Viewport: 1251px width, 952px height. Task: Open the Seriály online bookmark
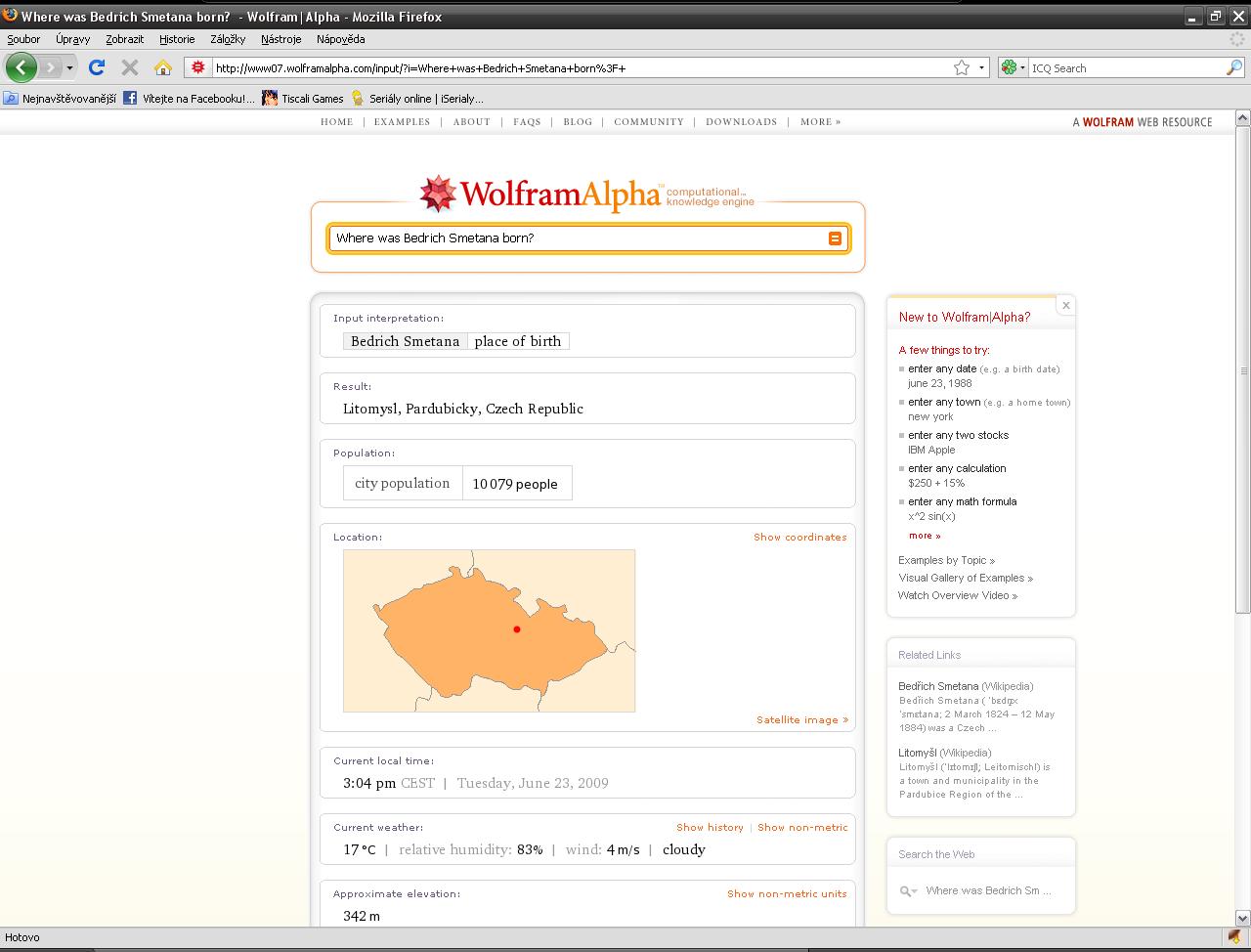tap(417, 98)
